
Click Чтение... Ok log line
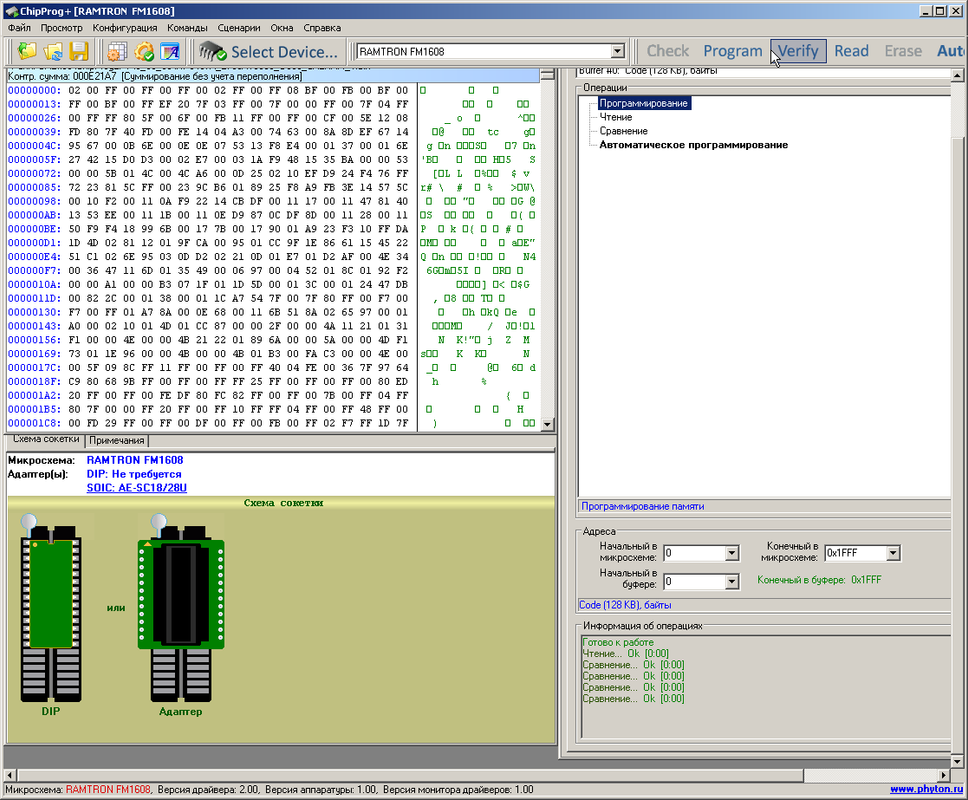point(625,653)
